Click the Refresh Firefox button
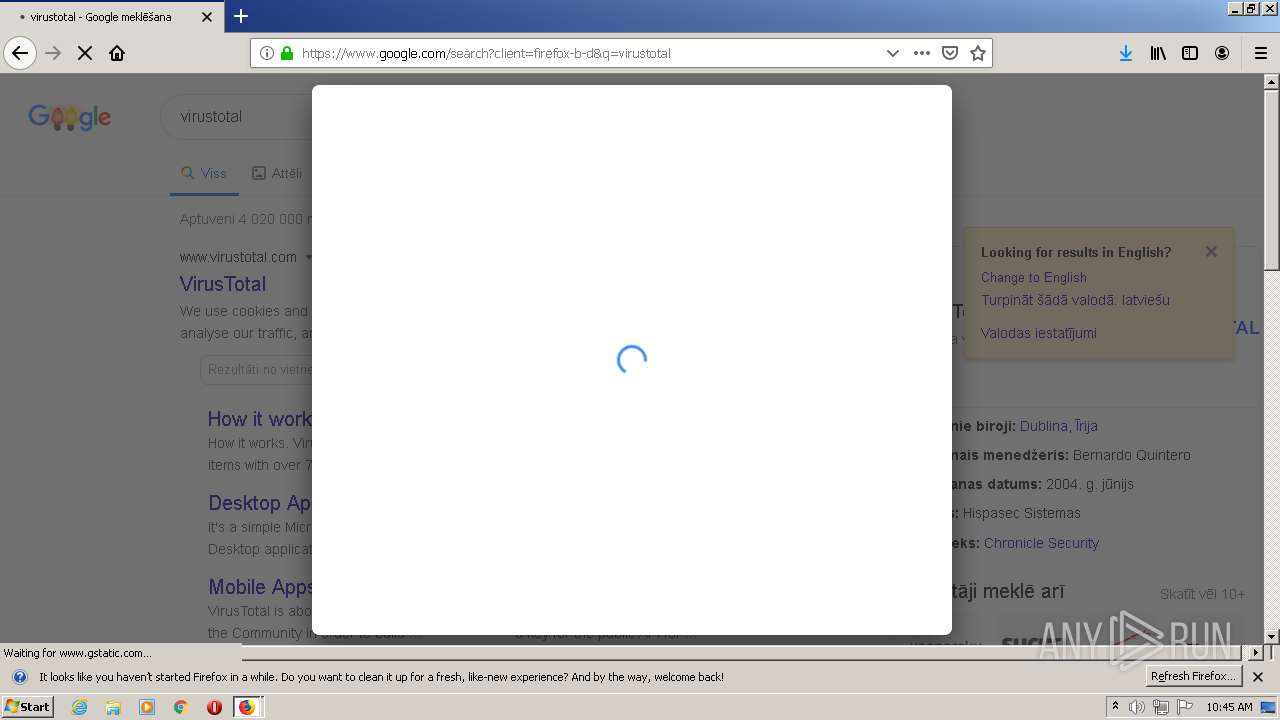This screenshot has width=1280, height=720. coord(1194,677)
